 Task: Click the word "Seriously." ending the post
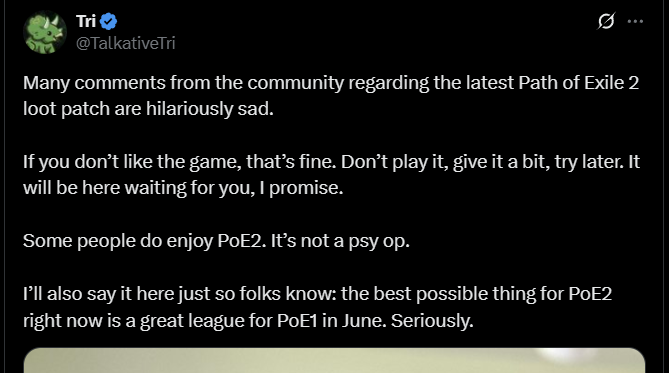click(432, 321)
